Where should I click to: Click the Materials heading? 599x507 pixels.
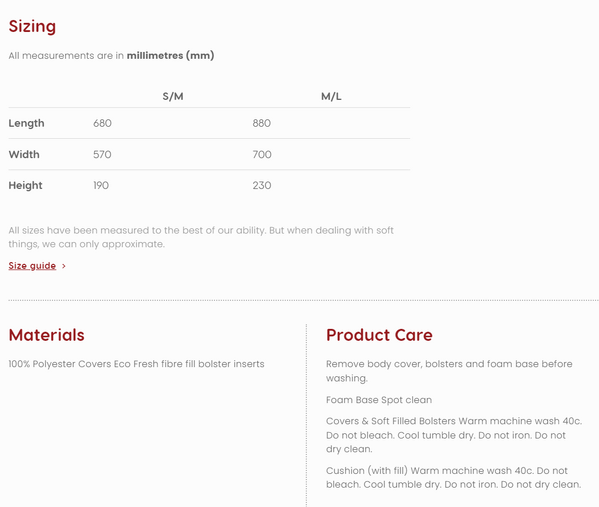pos(47,335)
